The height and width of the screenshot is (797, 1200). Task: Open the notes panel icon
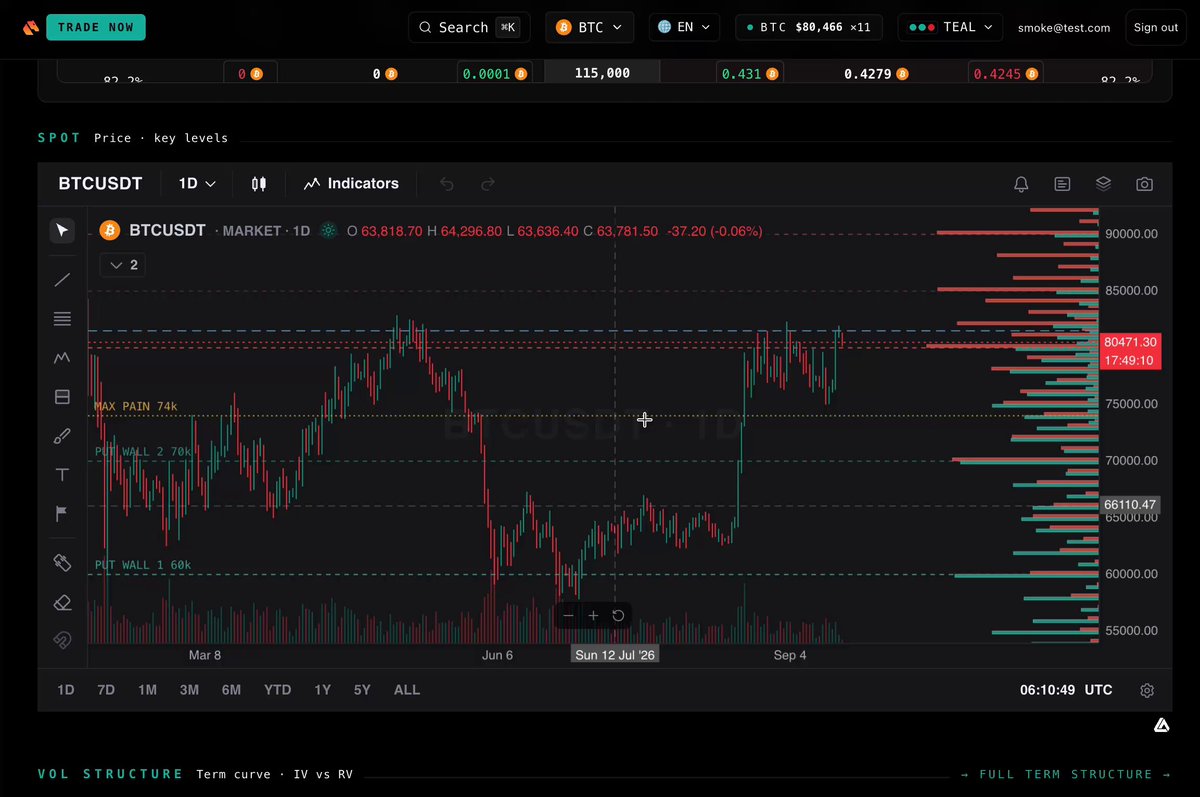(1062, 184)
